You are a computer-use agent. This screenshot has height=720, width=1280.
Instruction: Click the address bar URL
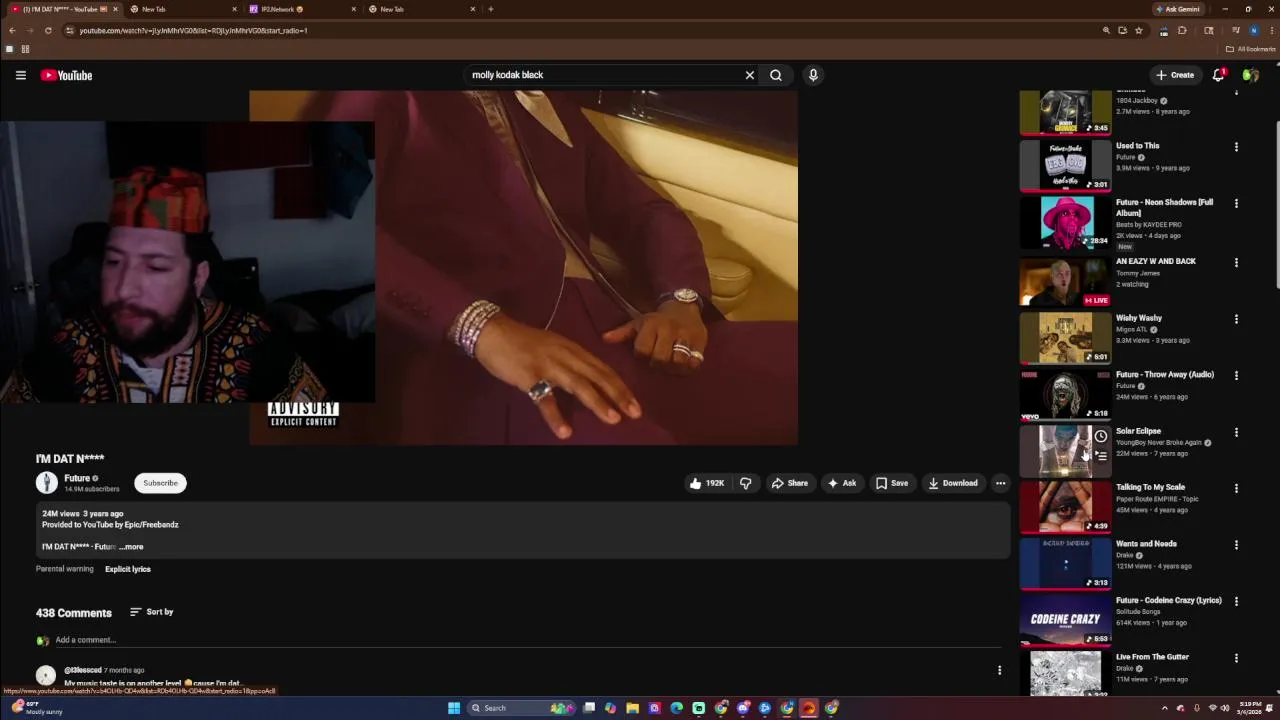(x=193, y=30)
